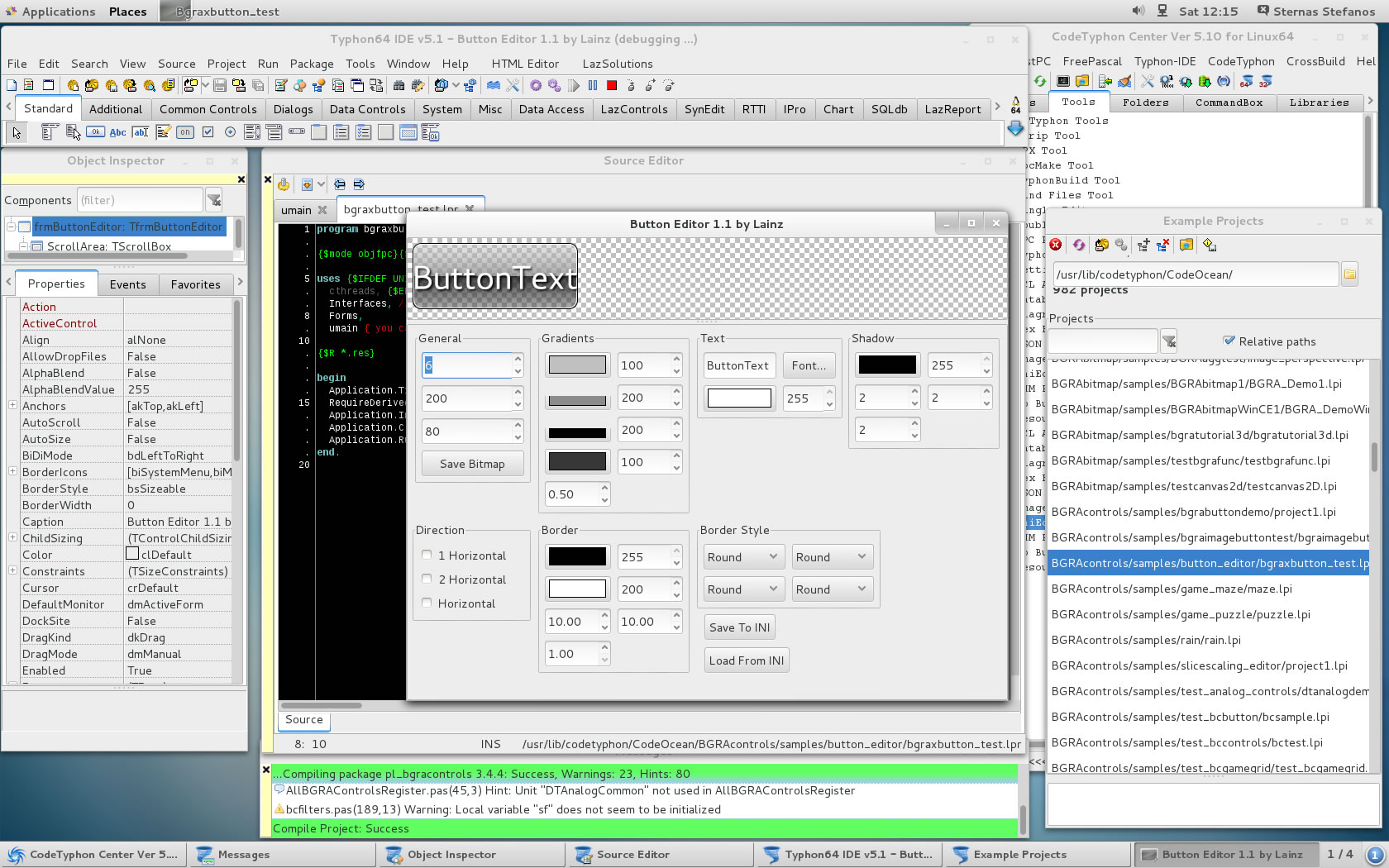
Task: Click the clock 'Sat 12:15' in top panel
Action: click(1208, 12)
